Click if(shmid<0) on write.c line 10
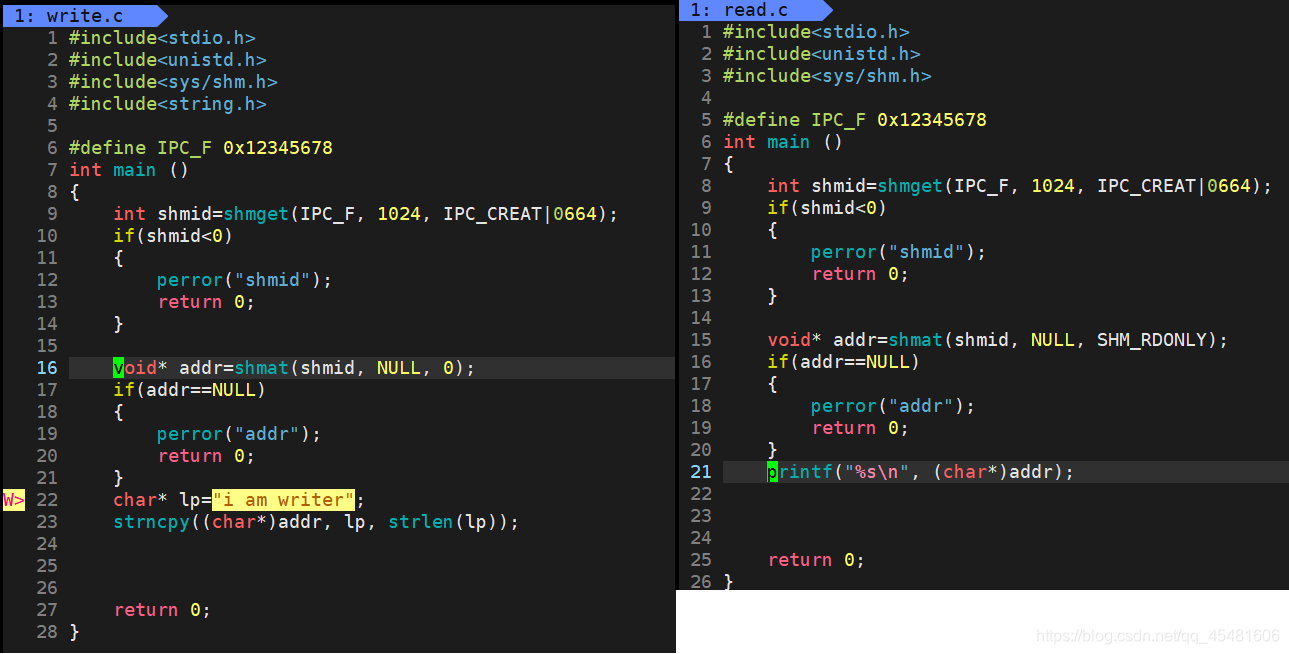Image resolution: width=1289 pixels, height=654 pixels. [x=173, y=236]
